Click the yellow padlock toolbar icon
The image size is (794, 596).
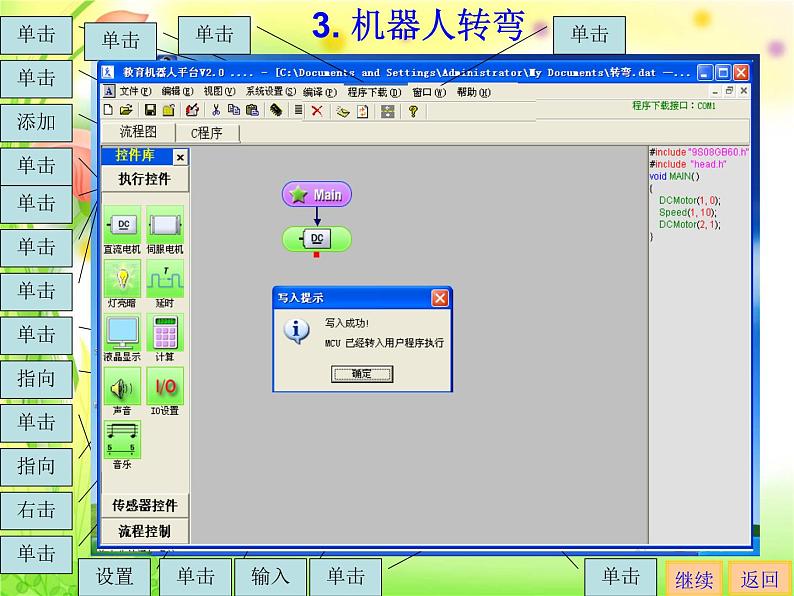(x=169, y=110)
